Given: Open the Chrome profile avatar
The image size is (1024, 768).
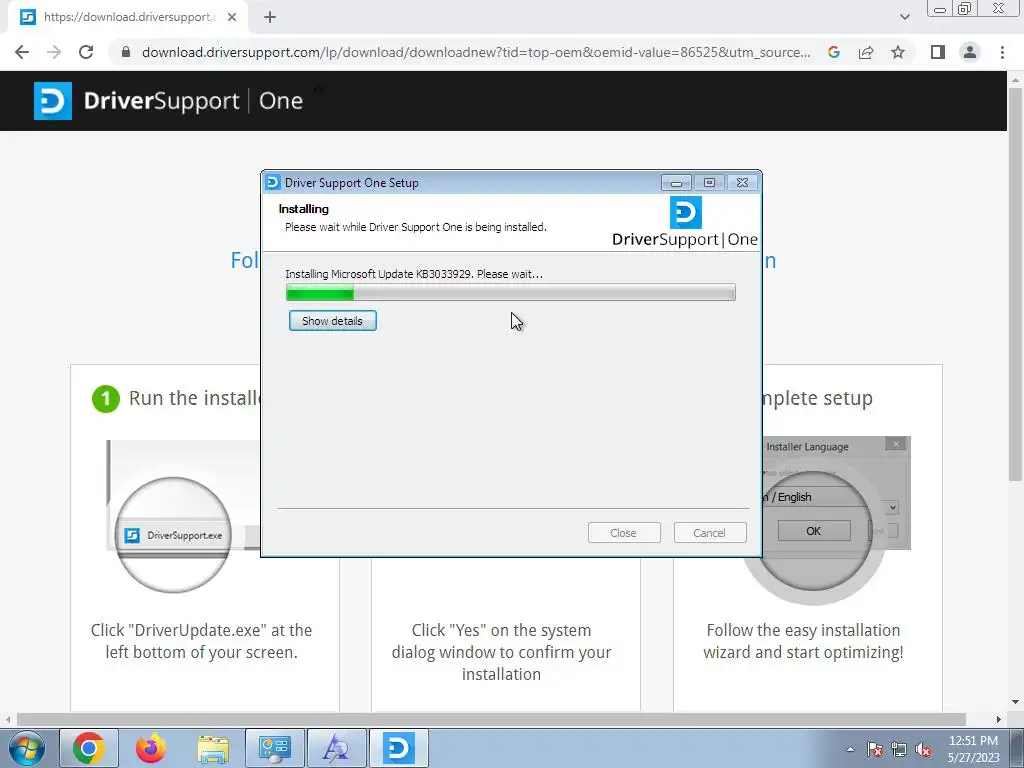Looking at the screenshot, I should point(970,52).
